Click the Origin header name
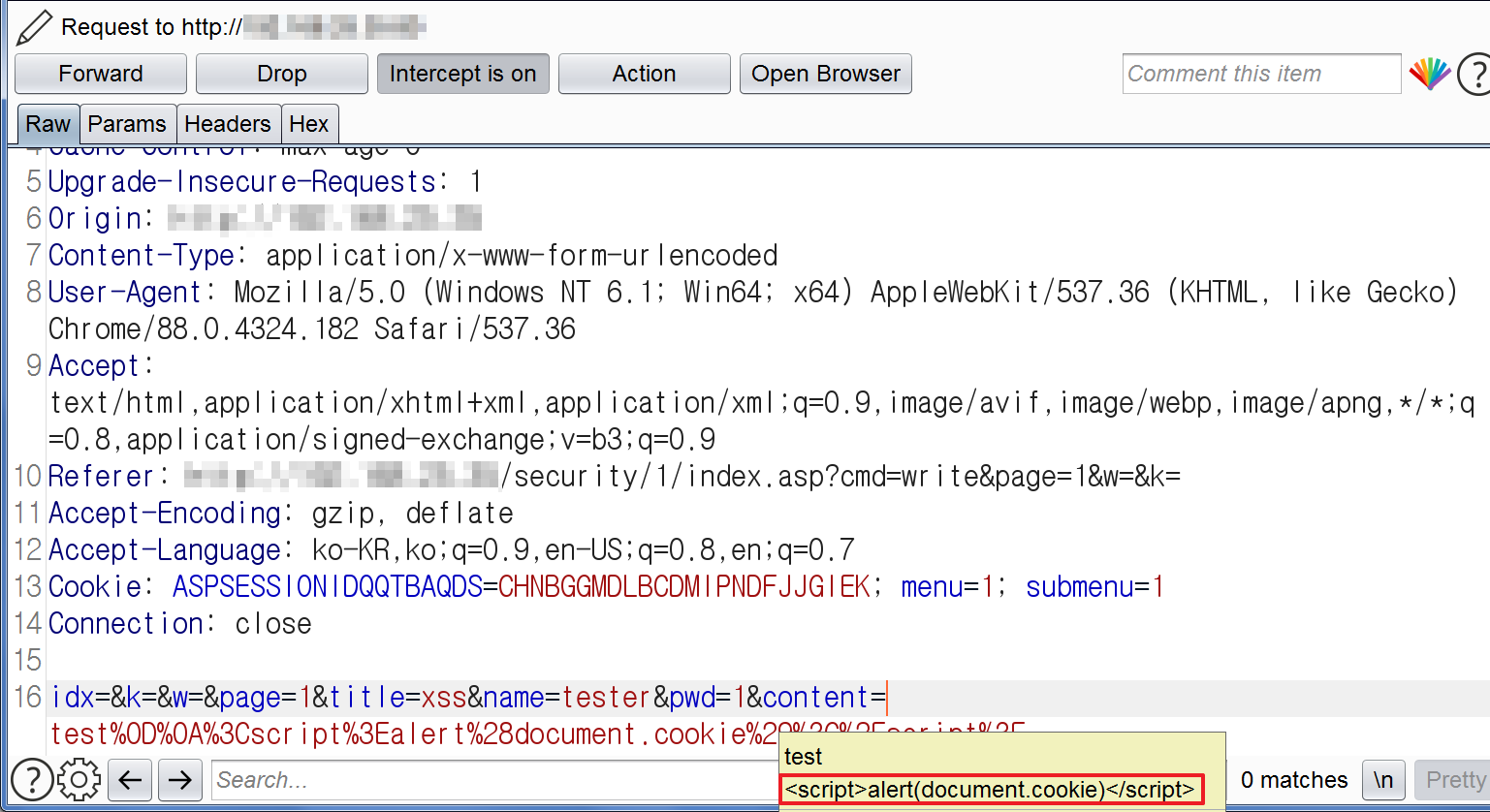Image resolution: width=1490 pixels, height=812 pixels. 101,219
